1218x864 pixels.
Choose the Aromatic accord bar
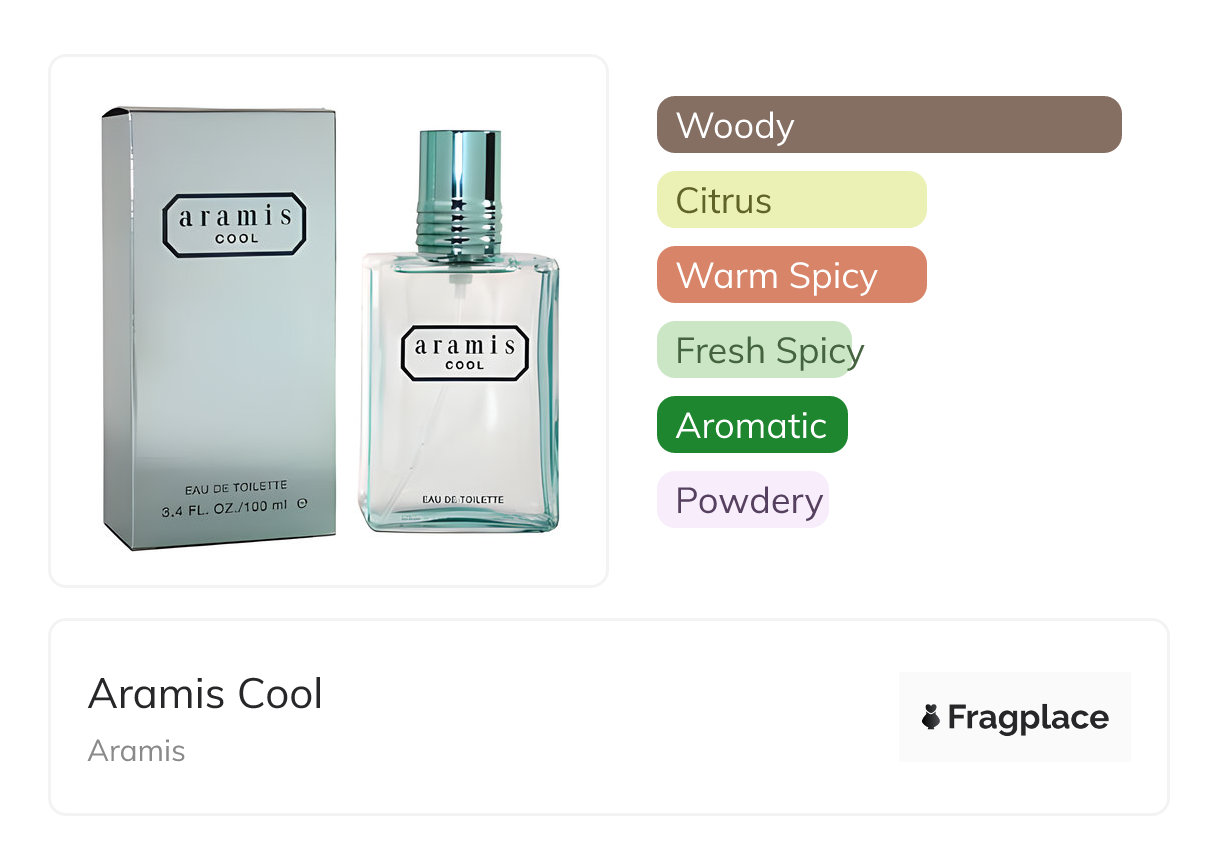click(752, 425)
